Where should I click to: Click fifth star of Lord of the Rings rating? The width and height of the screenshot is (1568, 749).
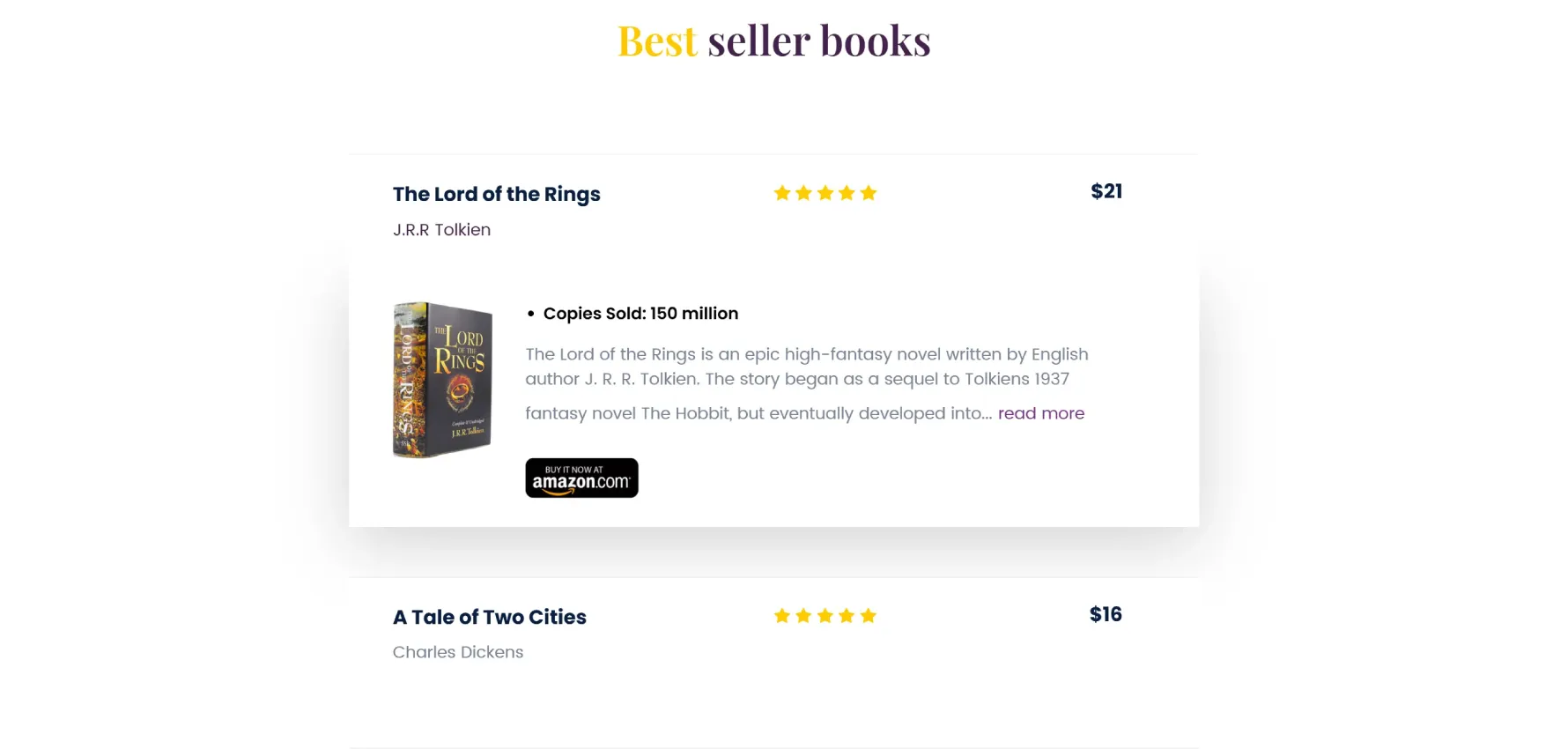pyautogui.click(x=869, y=193)
